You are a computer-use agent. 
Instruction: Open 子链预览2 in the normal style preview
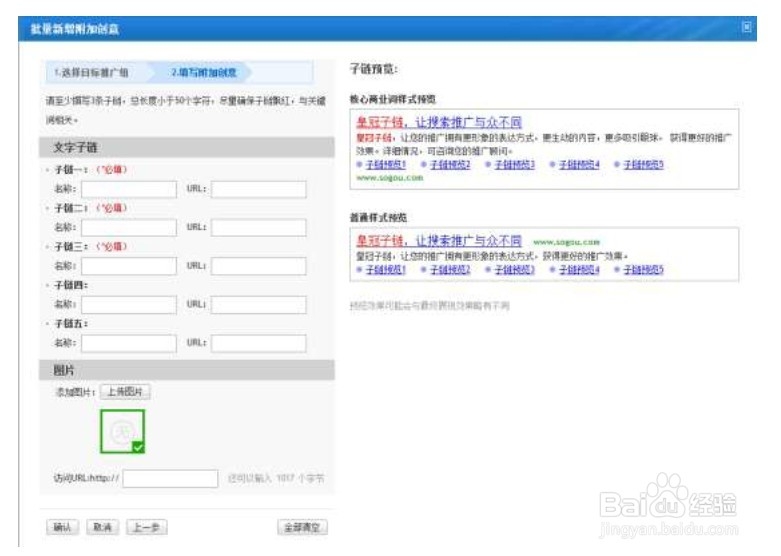coord(450,270)
